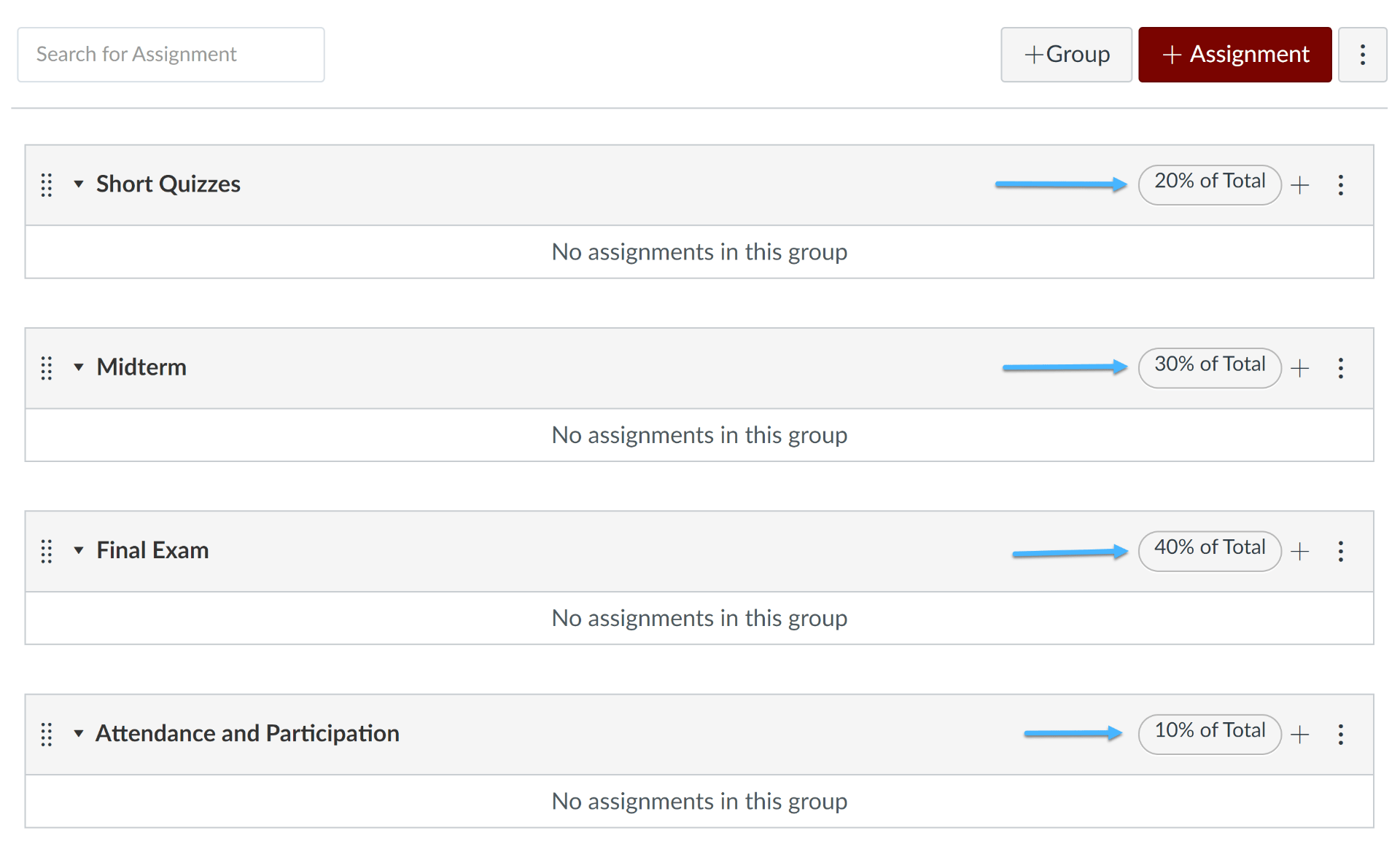Screen dimensions: 1400x841
Task: Add an assignment to Final Exam with plus icon
Action: (1300, 552)
